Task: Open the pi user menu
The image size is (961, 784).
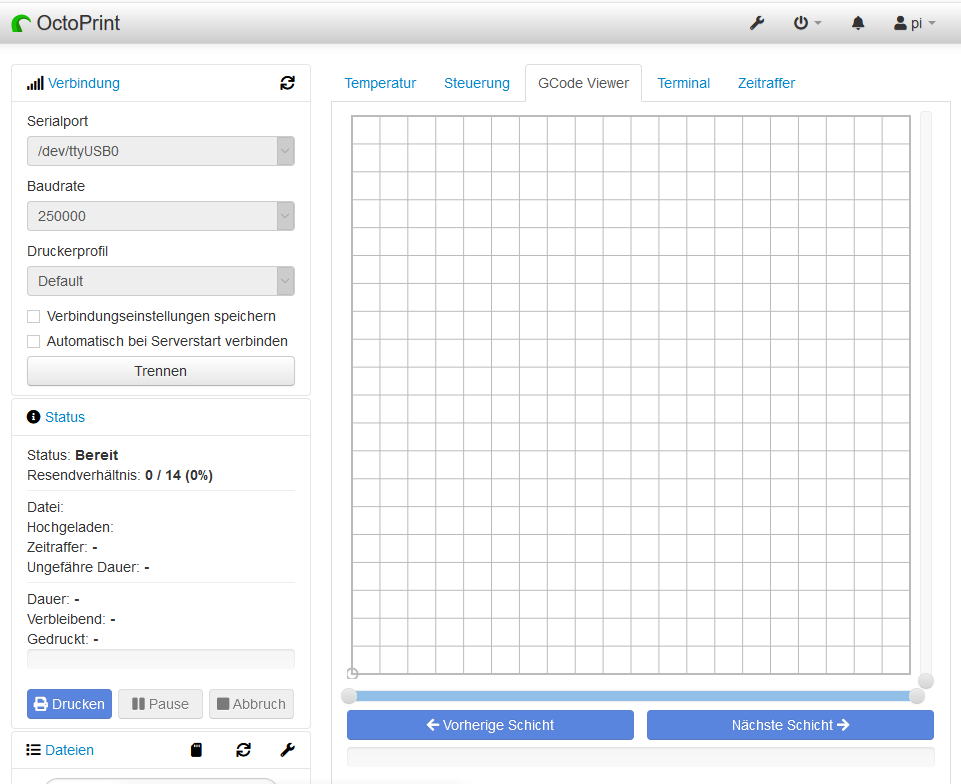Action: point(914,23)
